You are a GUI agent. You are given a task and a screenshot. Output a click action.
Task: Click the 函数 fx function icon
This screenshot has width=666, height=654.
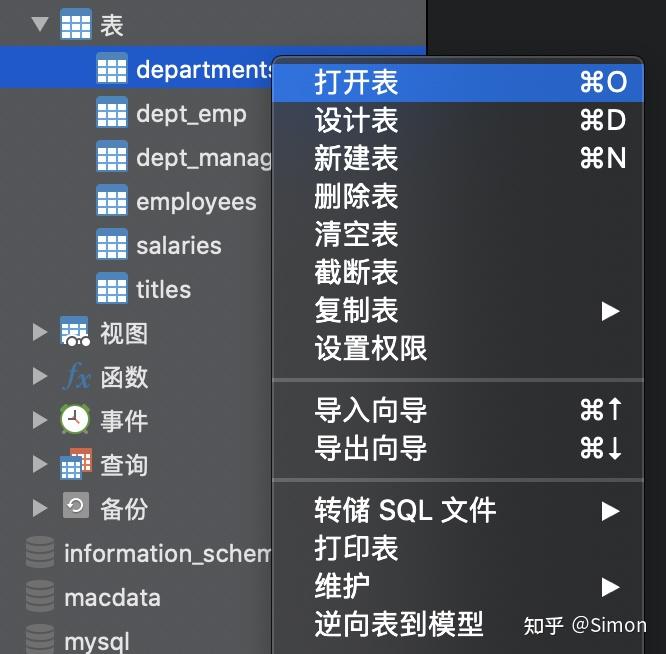point(75,377)
